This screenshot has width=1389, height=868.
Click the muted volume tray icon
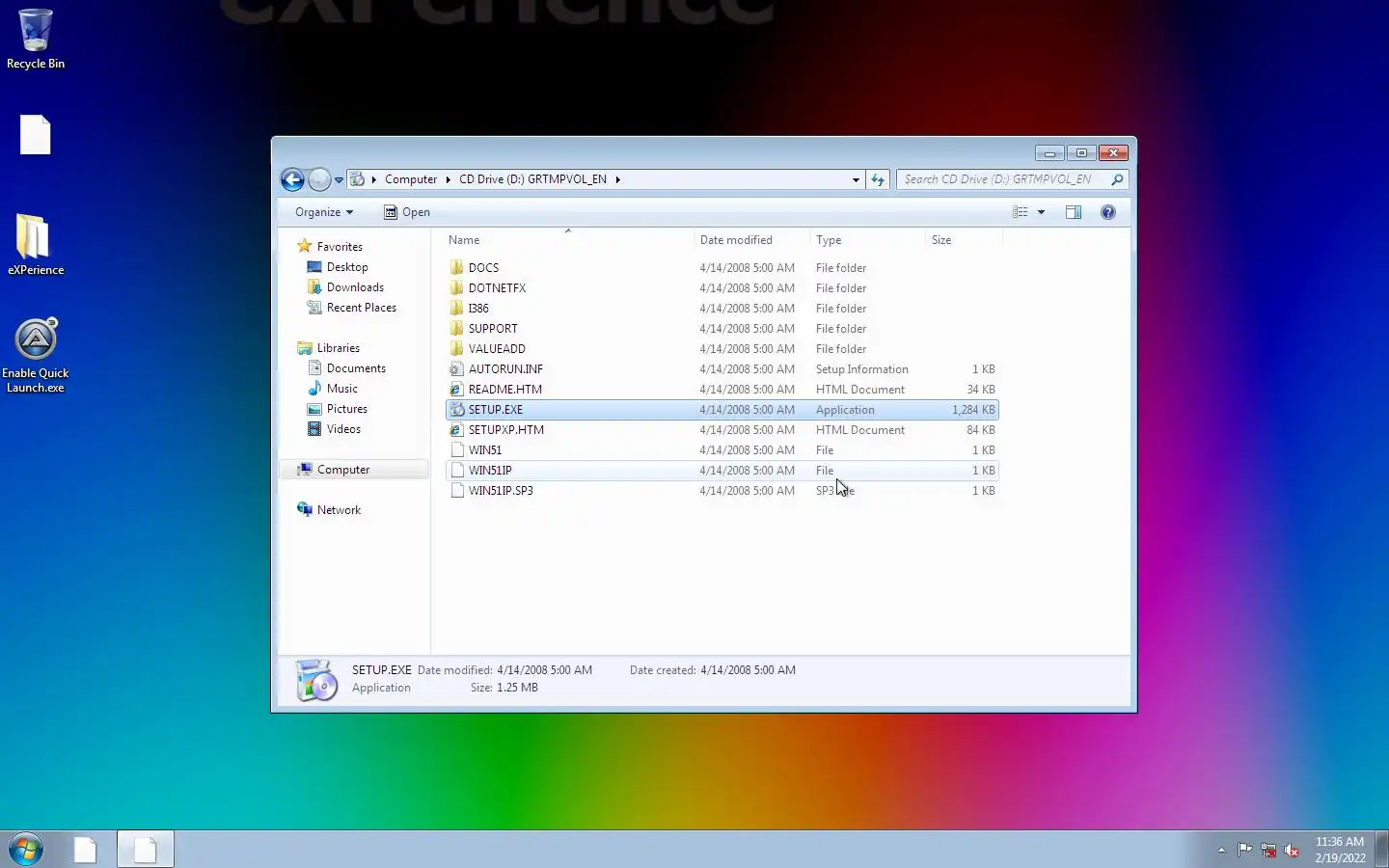[x=1292, y=850]
